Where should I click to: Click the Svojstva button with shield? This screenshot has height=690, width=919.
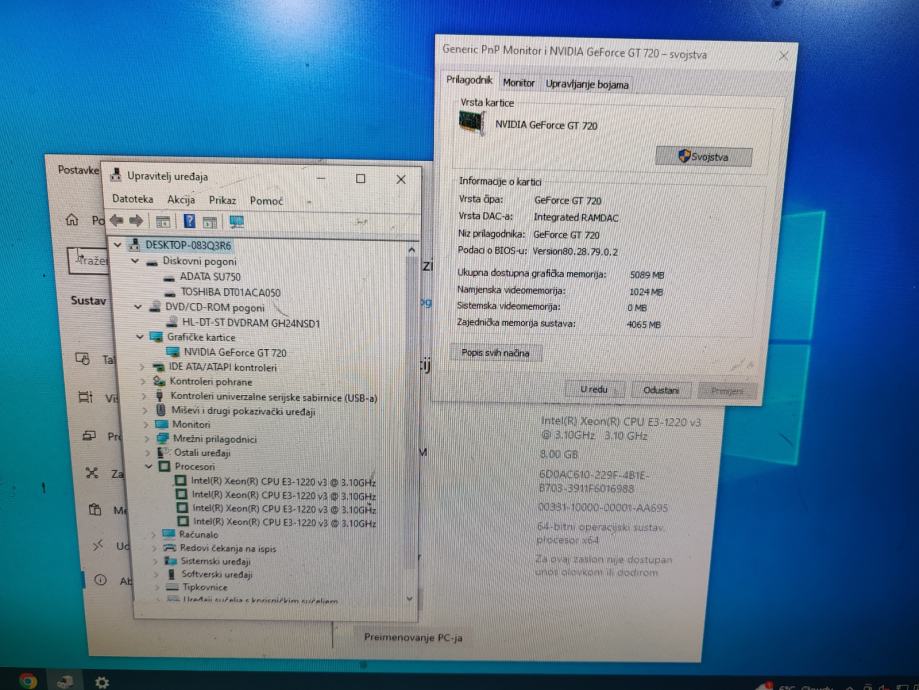pos(703,157)
